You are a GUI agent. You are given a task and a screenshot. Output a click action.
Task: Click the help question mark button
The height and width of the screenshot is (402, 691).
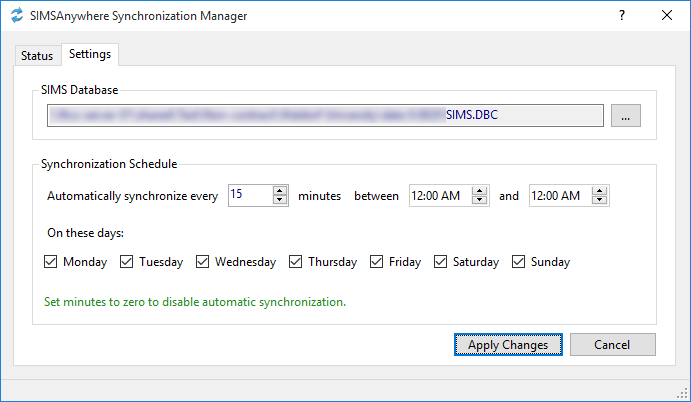[622, 15]
